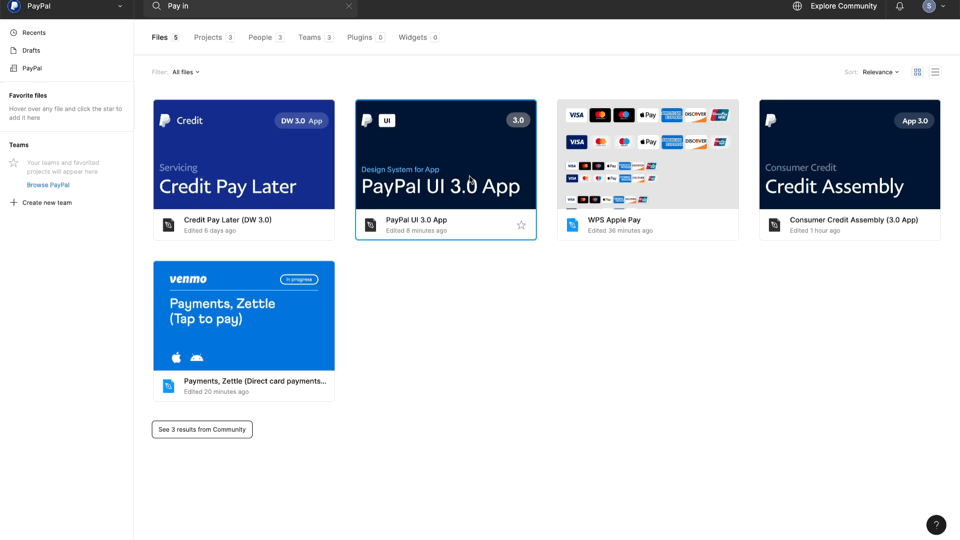Open Explore Community

tap(843, 6)
